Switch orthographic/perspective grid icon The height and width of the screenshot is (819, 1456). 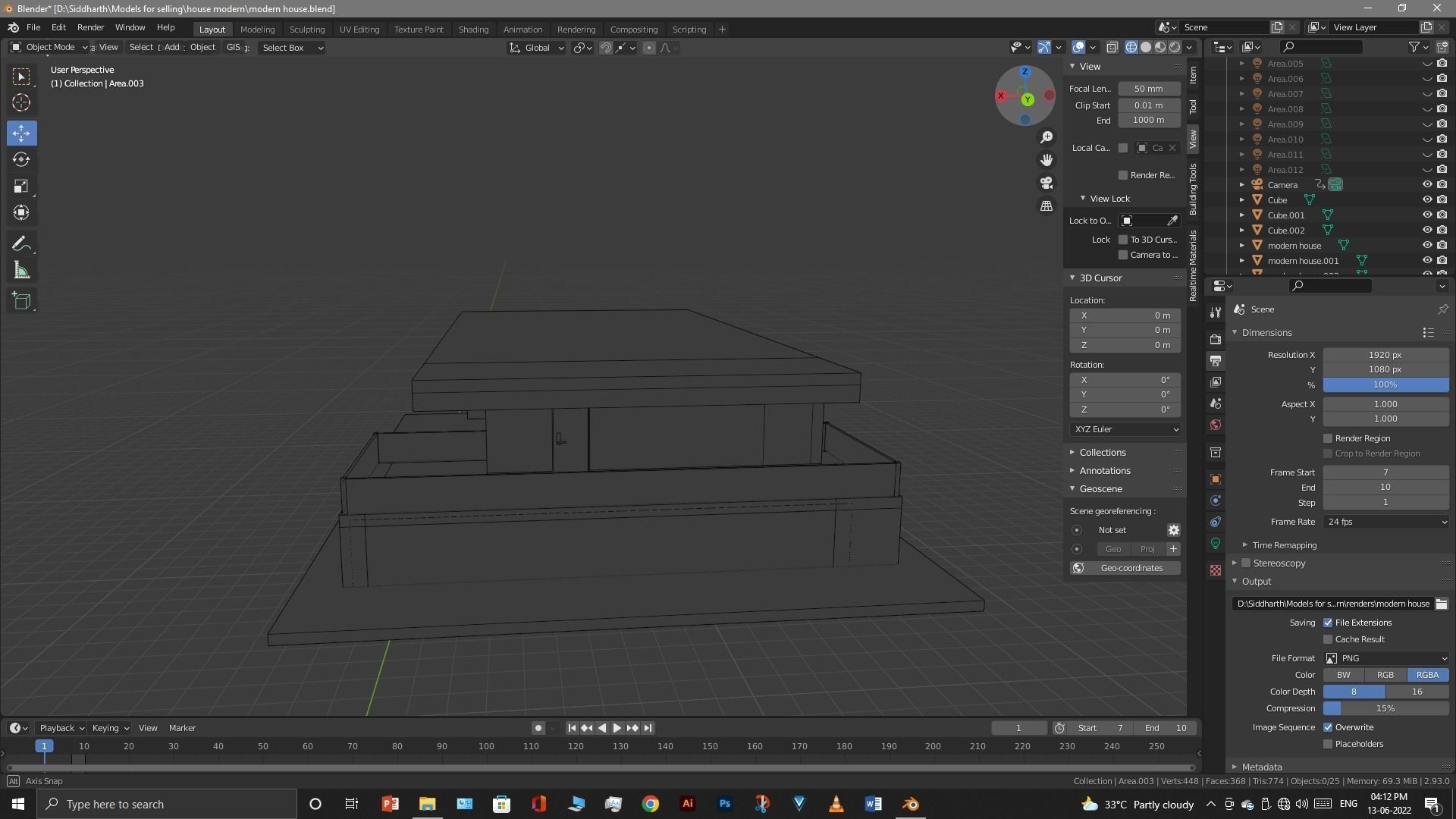click(1046, 206)
